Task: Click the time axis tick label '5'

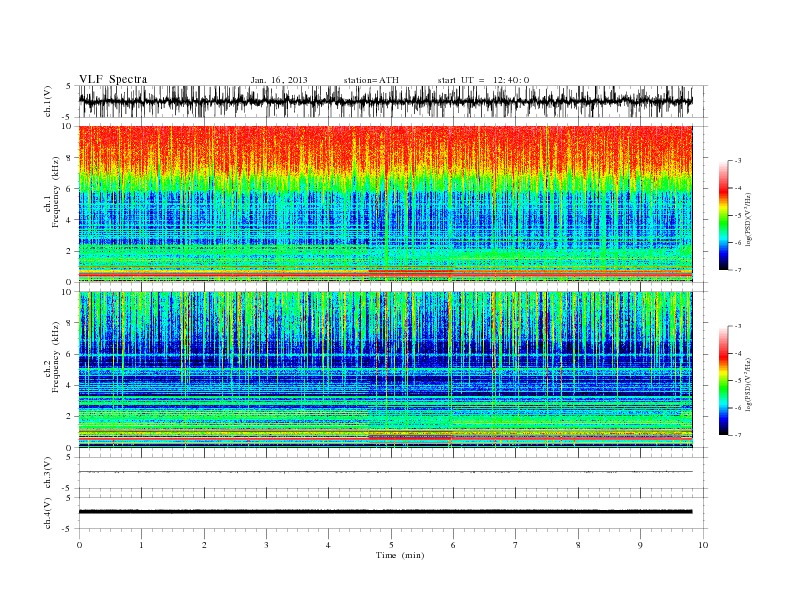Action: tap(391, 545)
